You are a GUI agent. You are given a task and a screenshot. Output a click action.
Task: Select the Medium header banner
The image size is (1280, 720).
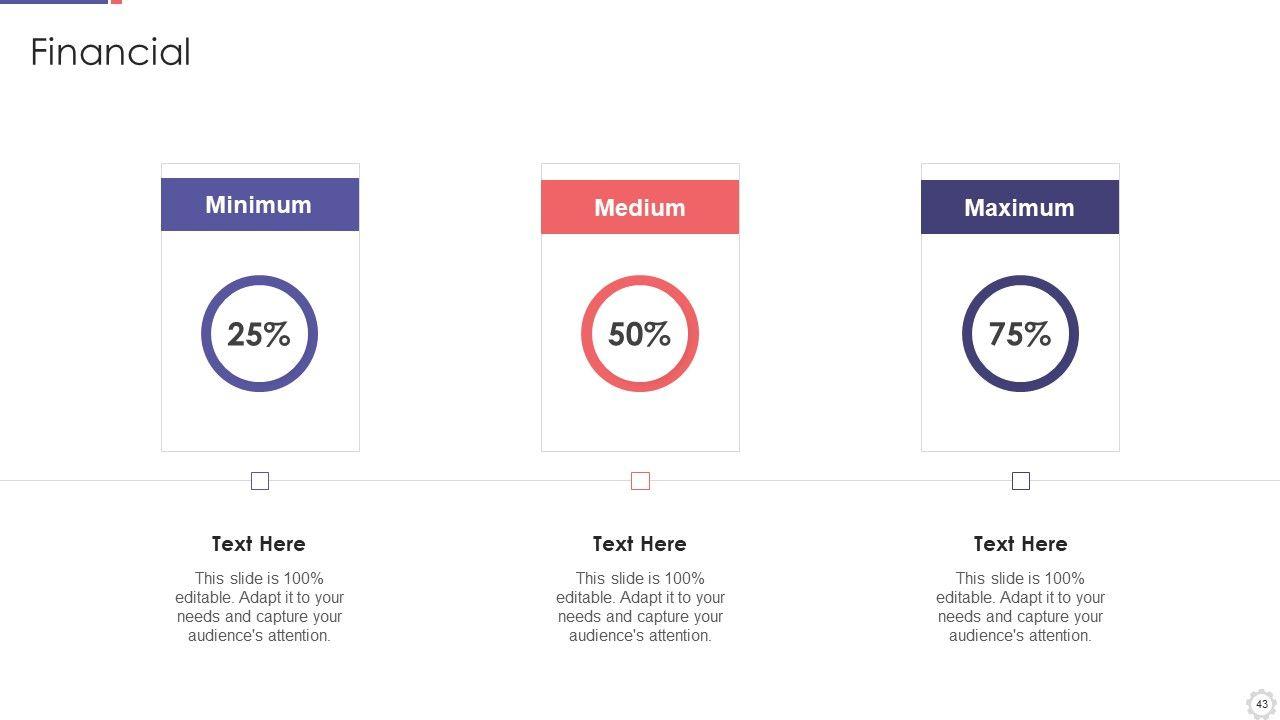pyautogui.click(x=640, y=207)
